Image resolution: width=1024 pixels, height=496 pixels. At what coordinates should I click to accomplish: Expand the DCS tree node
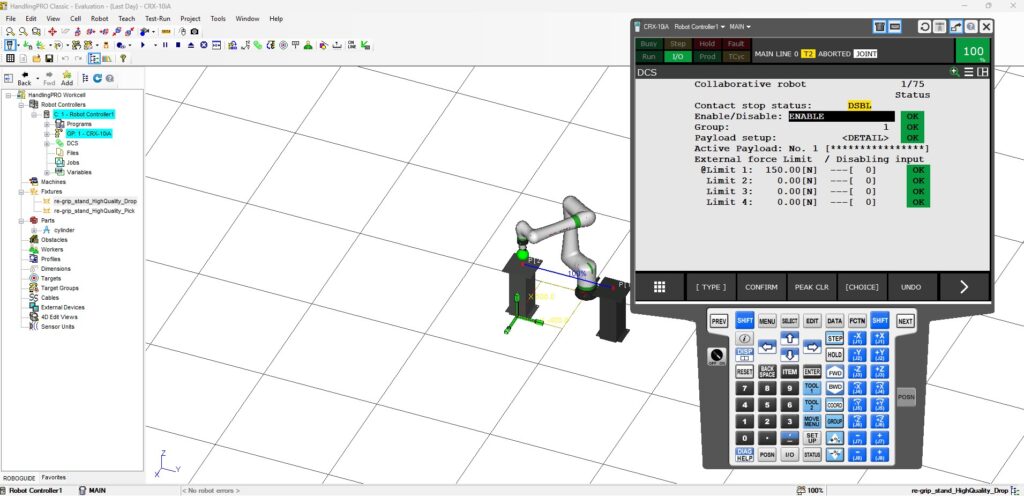coord(47,143)
